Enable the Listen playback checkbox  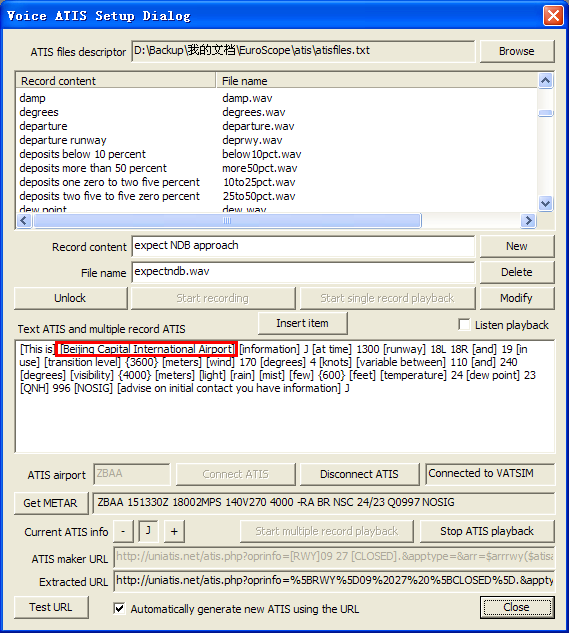pos(464,325)
